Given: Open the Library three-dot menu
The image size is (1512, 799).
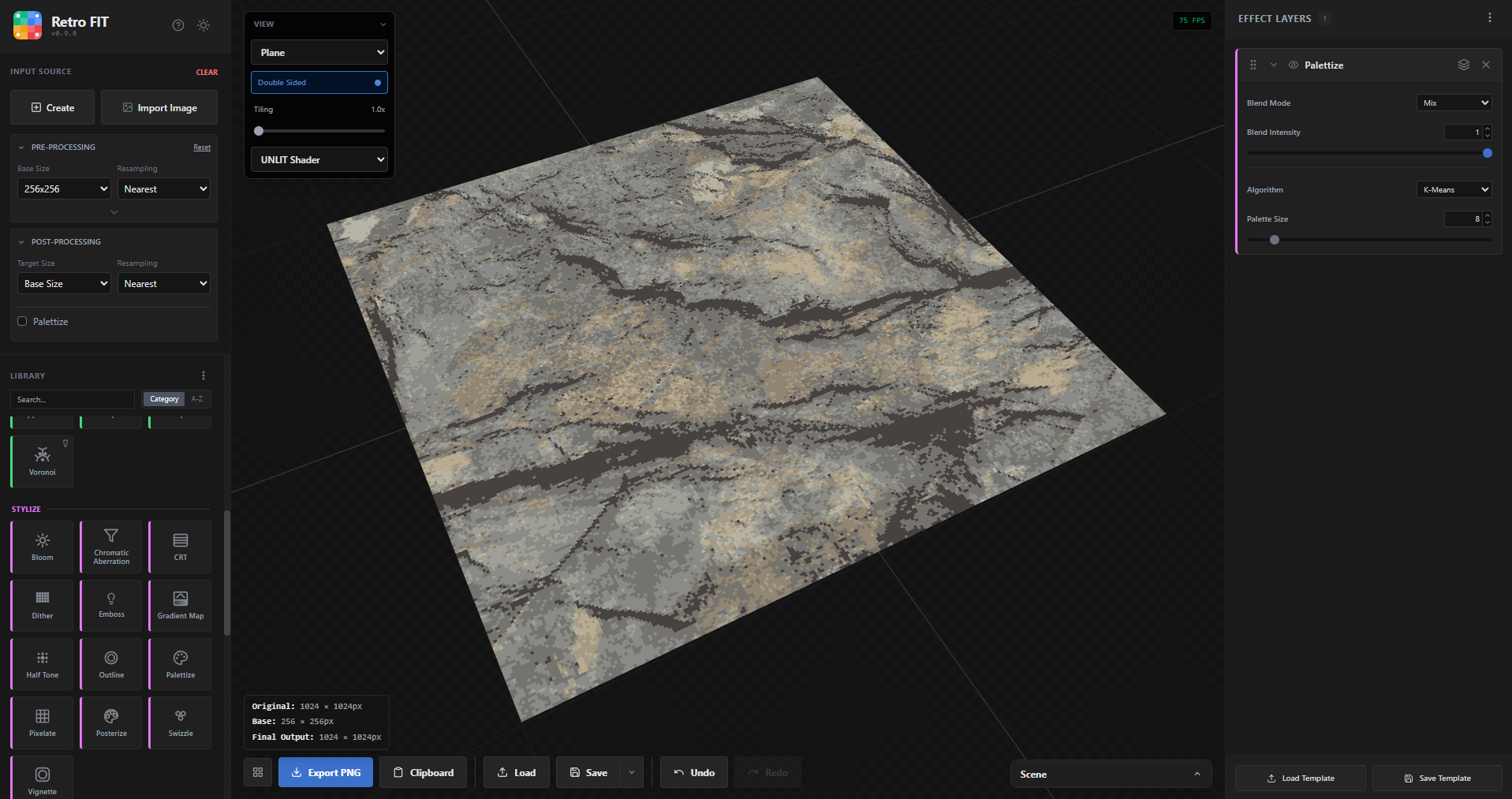Looking at the screenshot, I should [x=203, y=375].
